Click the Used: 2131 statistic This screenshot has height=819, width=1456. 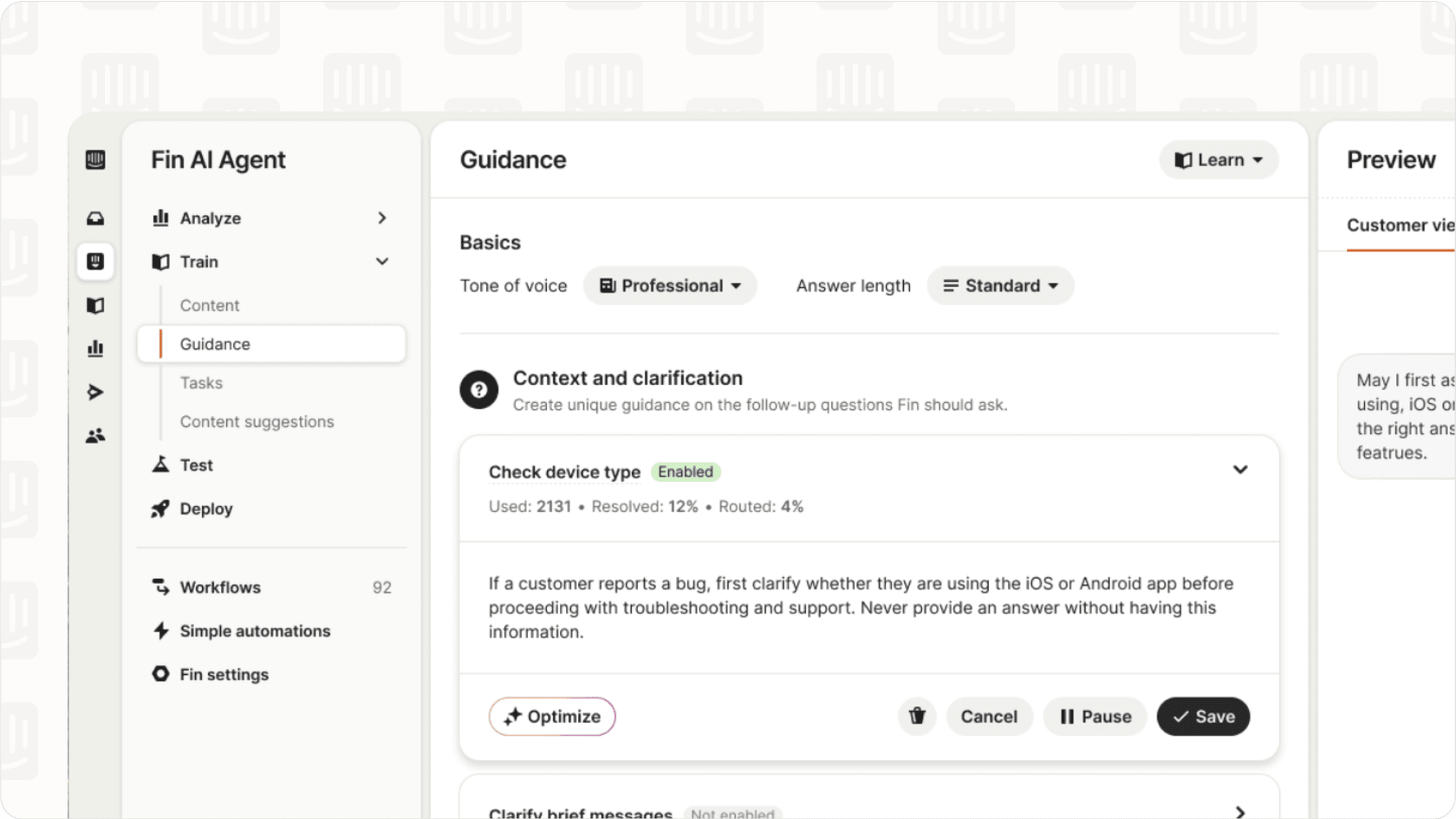(x=530, y=507)
